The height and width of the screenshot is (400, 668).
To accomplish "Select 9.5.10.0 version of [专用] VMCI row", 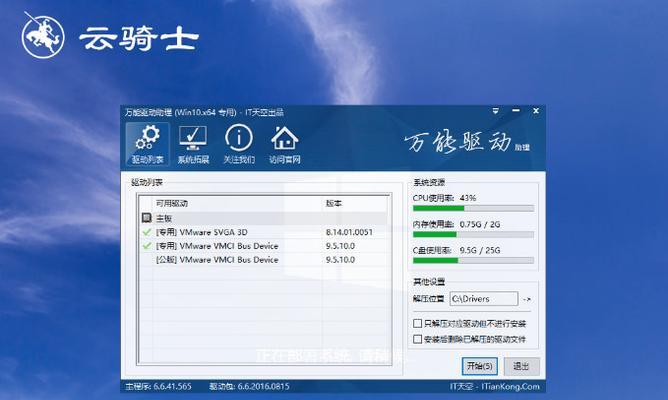I will (340, 246).
